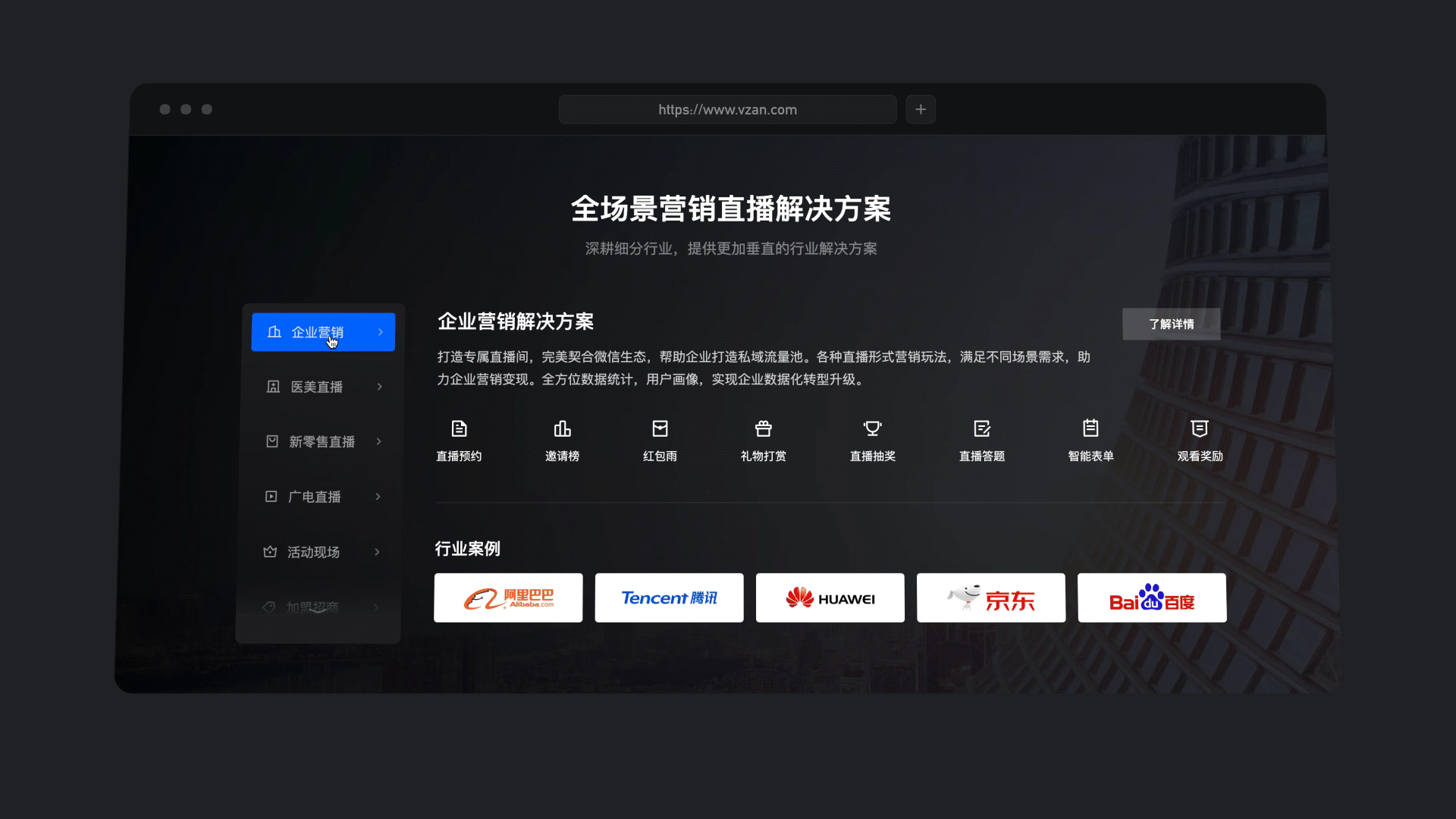Select the 新零售直播 category
1456x819 pixels.
(x=322, y=441)
